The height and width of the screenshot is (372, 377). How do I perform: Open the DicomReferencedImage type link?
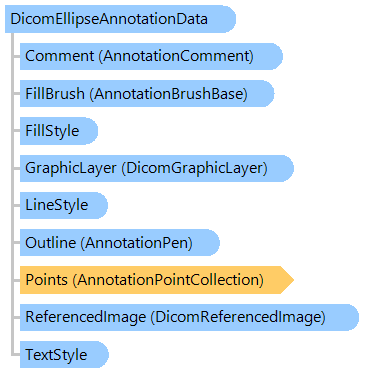(x=238, y=317)
